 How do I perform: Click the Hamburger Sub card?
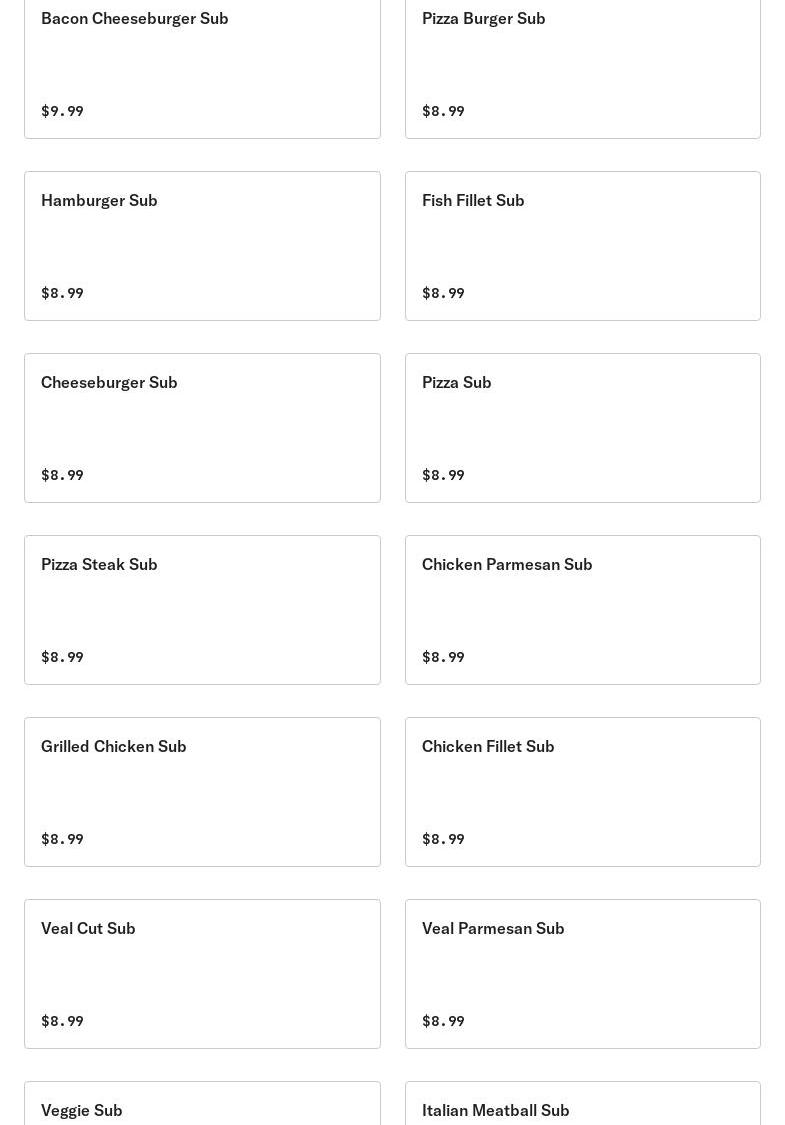202,246
